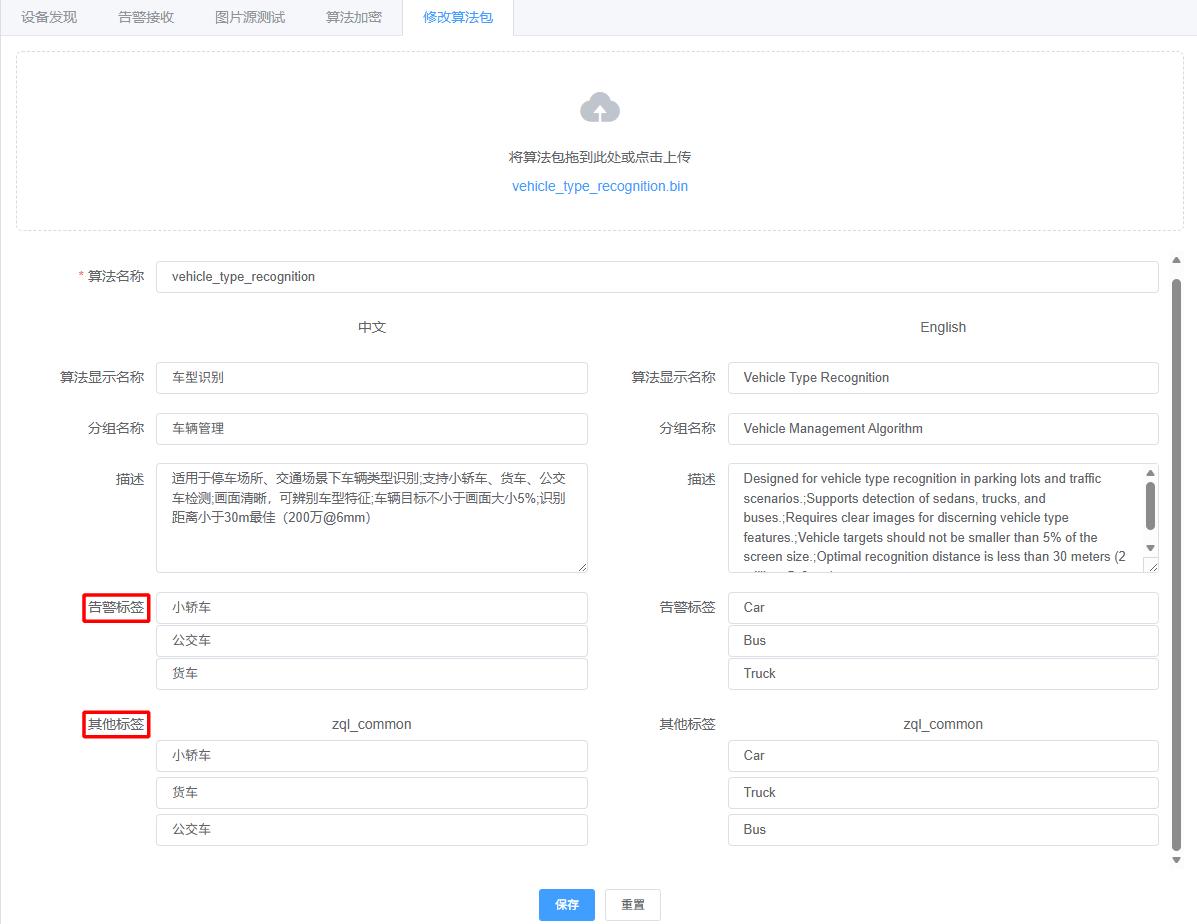
Task: Click scroll-down arrow in English description box
Action: coord(1150,548)
